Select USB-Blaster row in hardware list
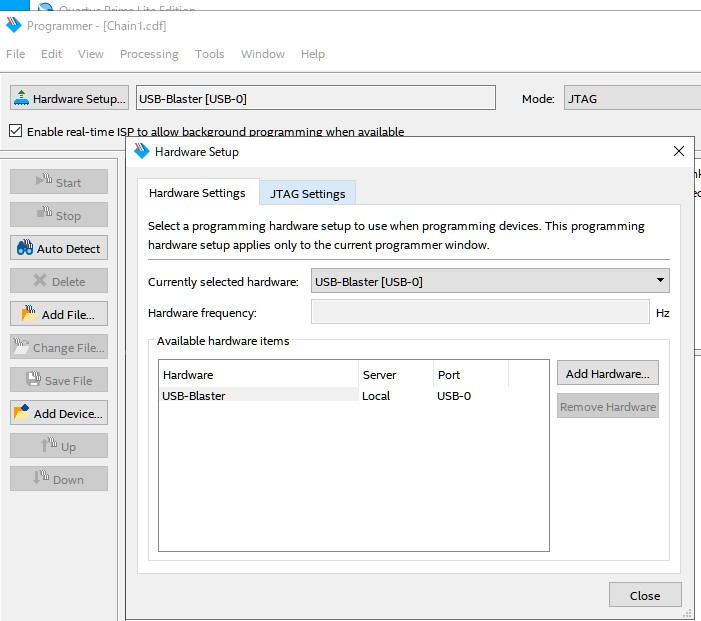The image size is (701, 621). click(x=354, y=396)
